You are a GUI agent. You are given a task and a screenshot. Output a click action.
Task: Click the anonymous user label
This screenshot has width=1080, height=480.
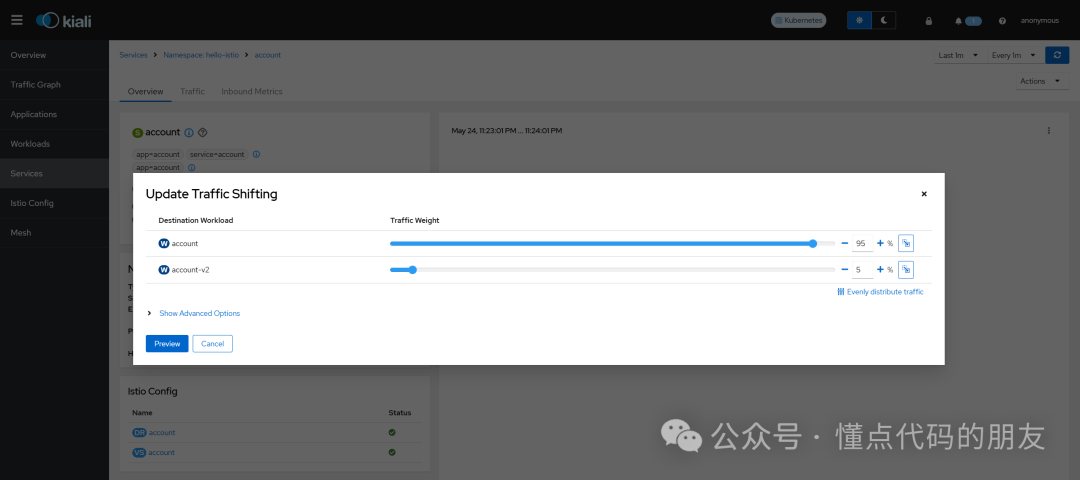click(1039, 21)
